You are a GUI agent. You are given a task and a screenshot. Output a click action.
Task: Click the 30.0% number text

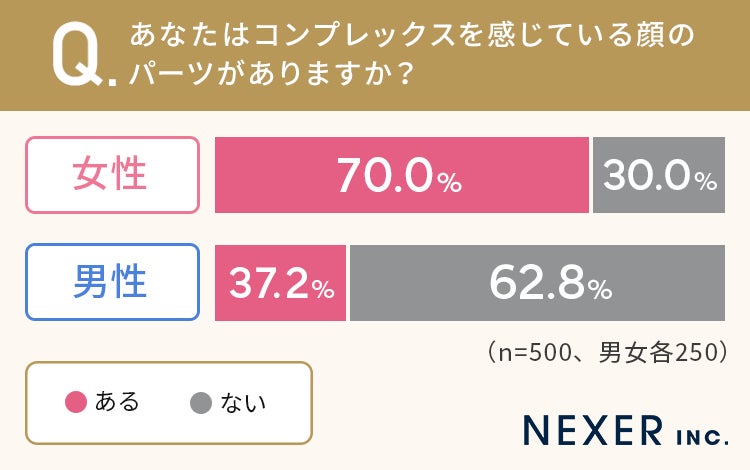(x=660, y=175)
